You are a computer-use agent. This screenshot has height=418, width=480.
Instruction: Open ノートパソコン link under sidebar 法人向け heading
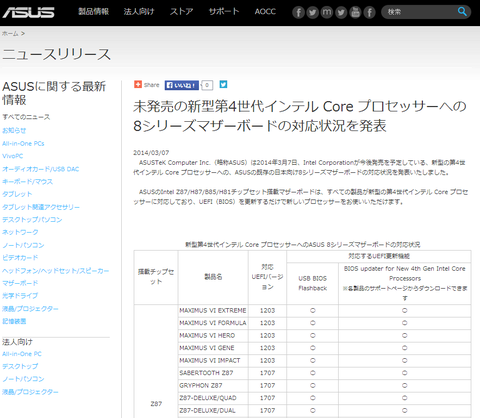click(x=23, y=379)
